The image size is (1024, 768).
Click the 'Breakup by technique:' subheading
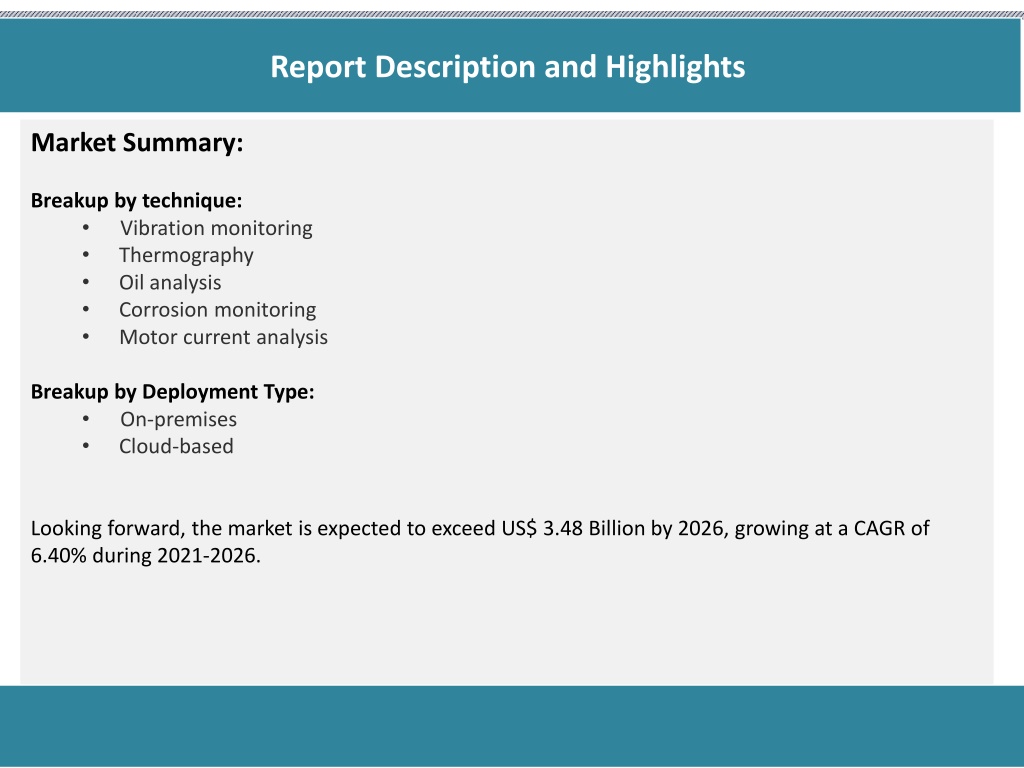(136, 200)
